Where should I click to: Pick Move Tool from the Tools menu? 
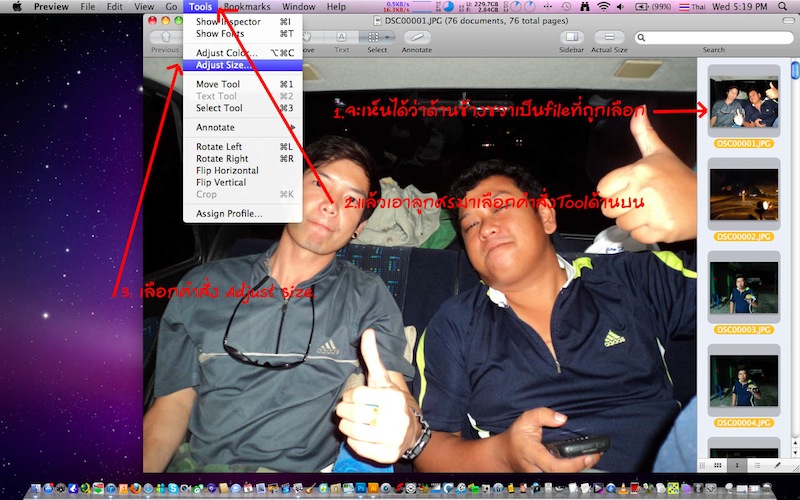(x=242, y=84)
